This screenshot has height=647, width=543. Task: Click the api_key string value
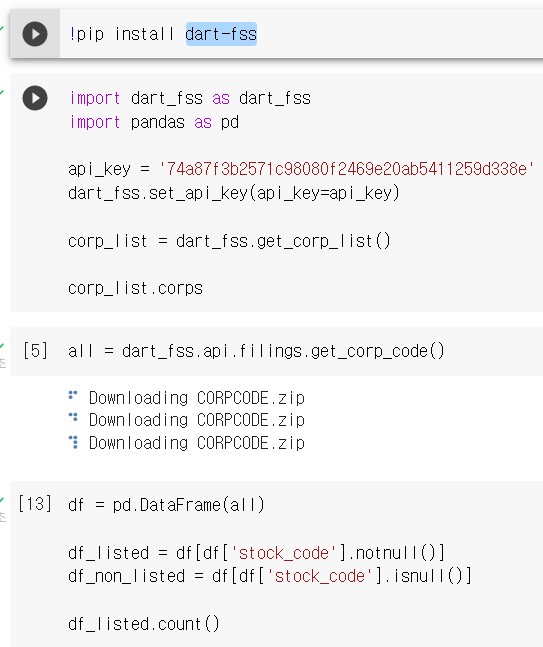[x=346, y=169]
